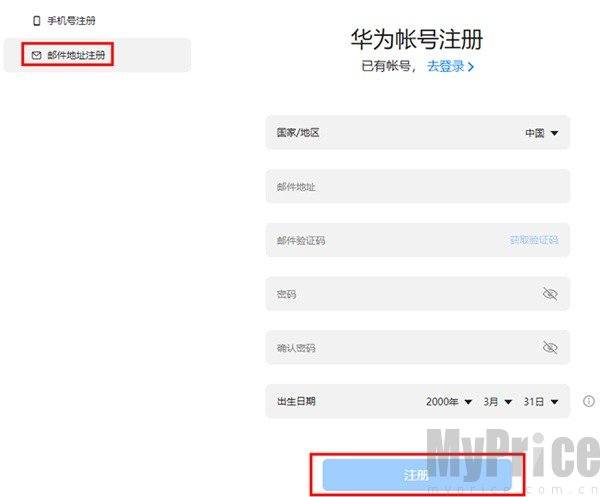600x497 pixels.
Task: Focus the 邮件地址 email input field
Action: 418,186
